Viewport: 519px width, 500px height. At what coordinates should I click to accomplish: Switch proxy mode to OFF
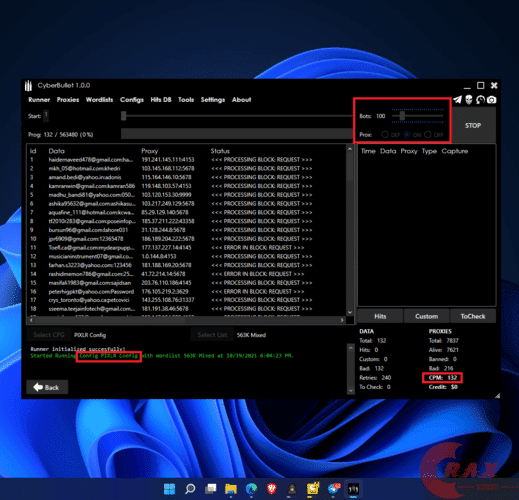click(x=428, y=135)
